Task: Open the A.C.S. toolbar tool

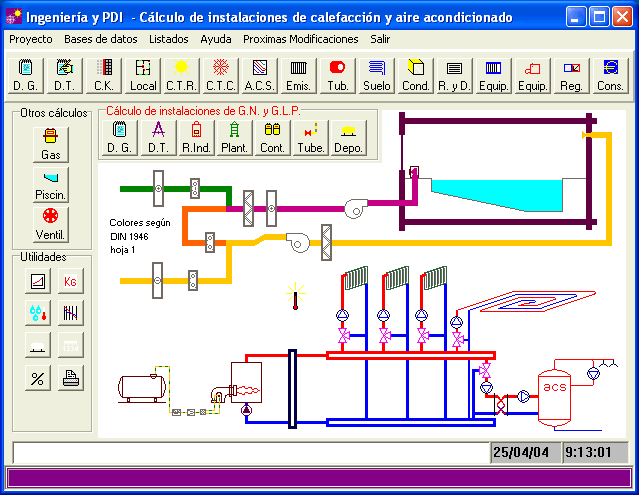Action: [260, 76]
